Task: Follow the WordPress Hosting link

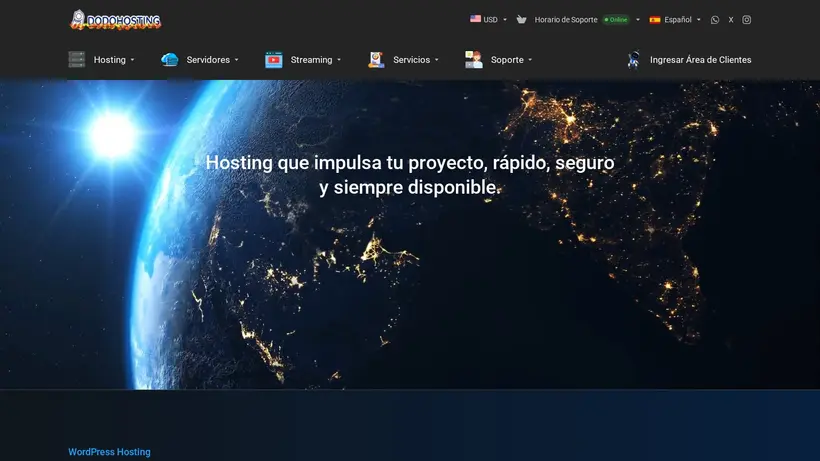Action: coord(109,452)
